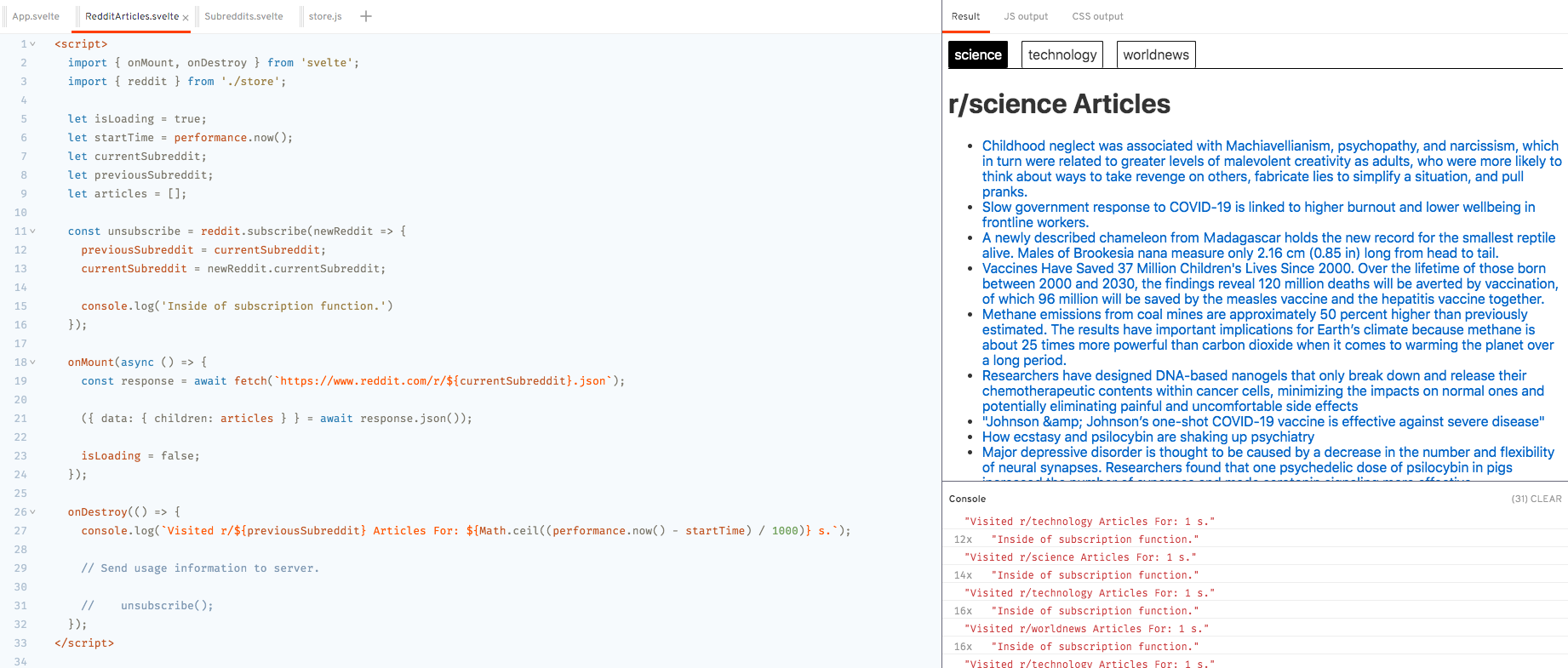Switch to the JS output tab
Viewport: 1568px width, 668px height.
1026,16
